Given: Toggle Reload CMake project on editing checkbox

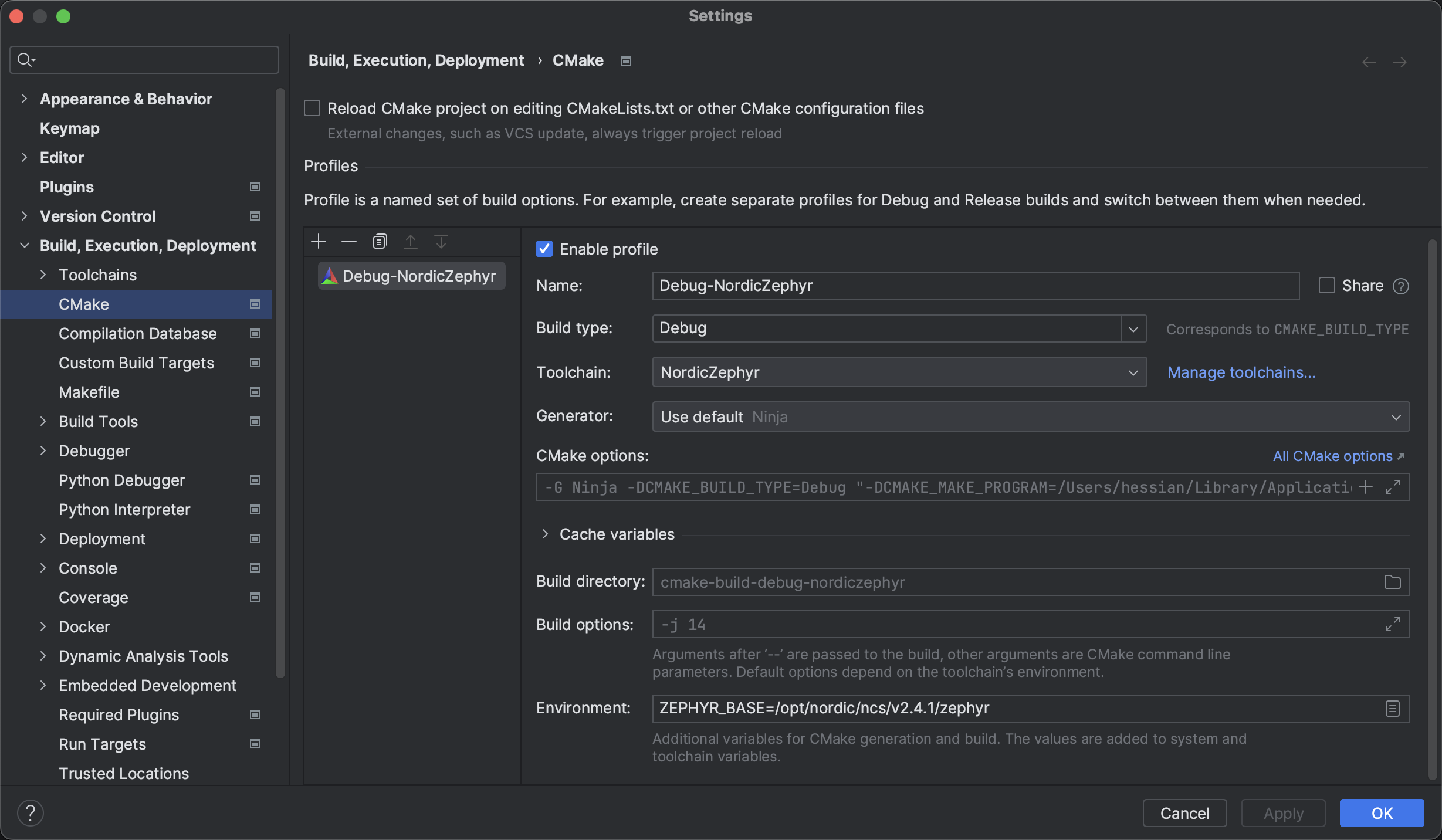Looking at the screenshot, I should (x=312, y=108).
